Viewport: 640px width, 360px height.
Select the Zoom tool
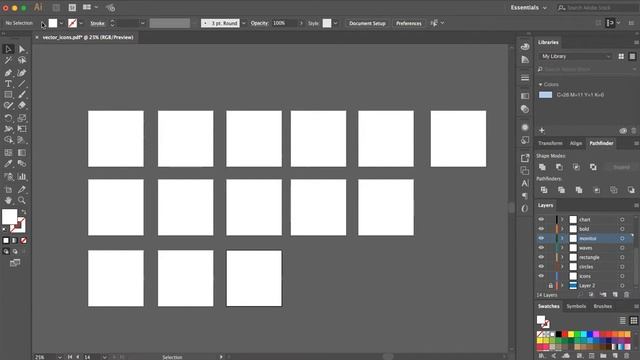click(22, 200)
